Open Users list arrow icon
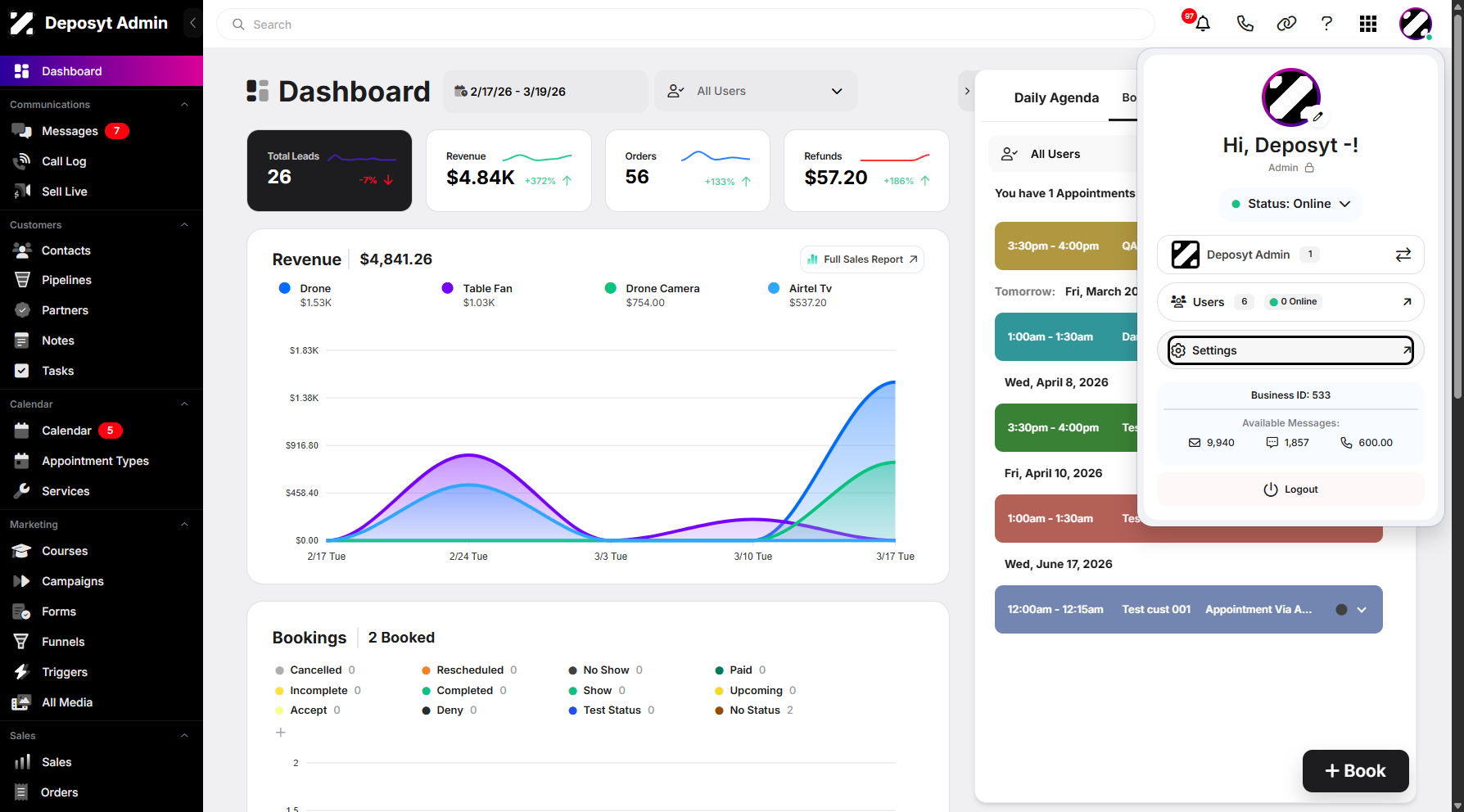1464x812 pixels. click(x=1407, y=302)
